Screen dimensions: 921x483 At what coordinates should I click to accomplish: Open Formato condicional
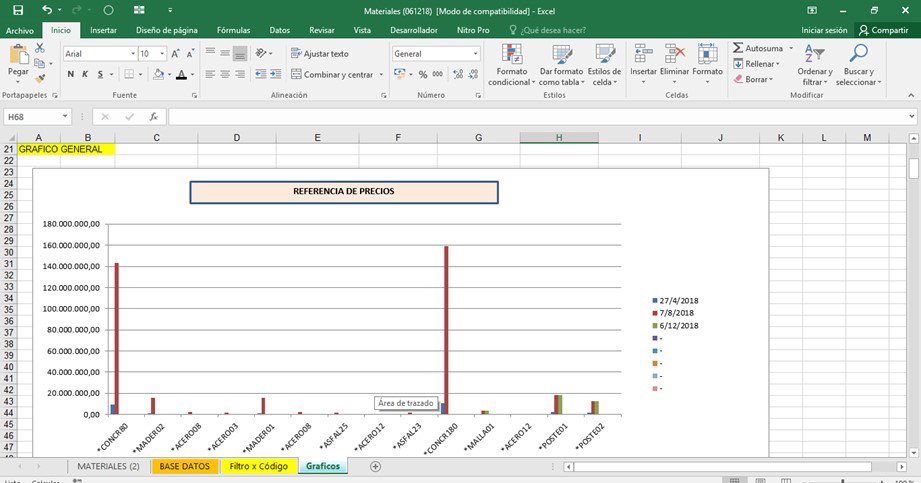click(x=512, y=65)
